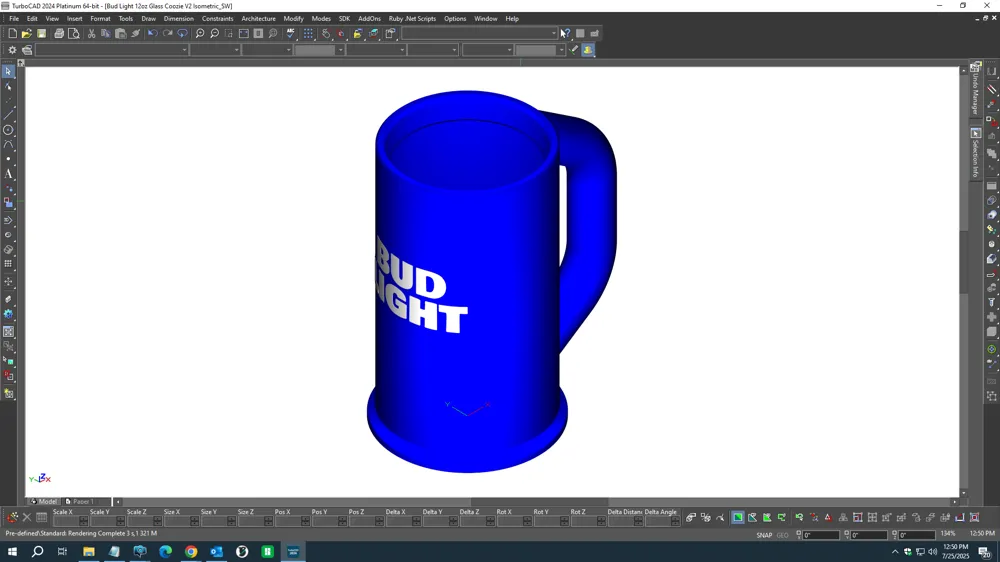The width and height of the screenshot is (1000, 562).
Task: Save the drawing with the disk icon
Action: [41, 33]
